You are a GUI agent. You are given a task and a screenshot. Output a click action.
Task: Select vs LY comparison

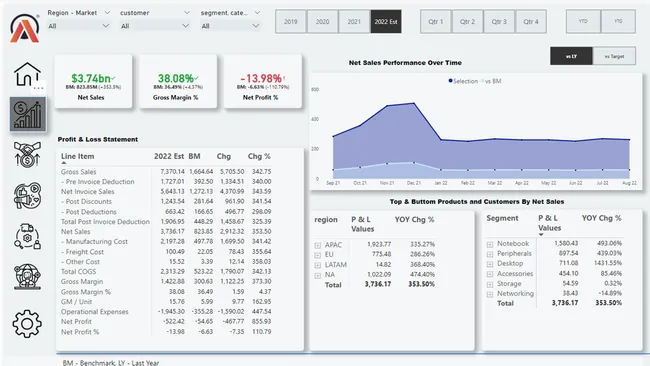571,56
